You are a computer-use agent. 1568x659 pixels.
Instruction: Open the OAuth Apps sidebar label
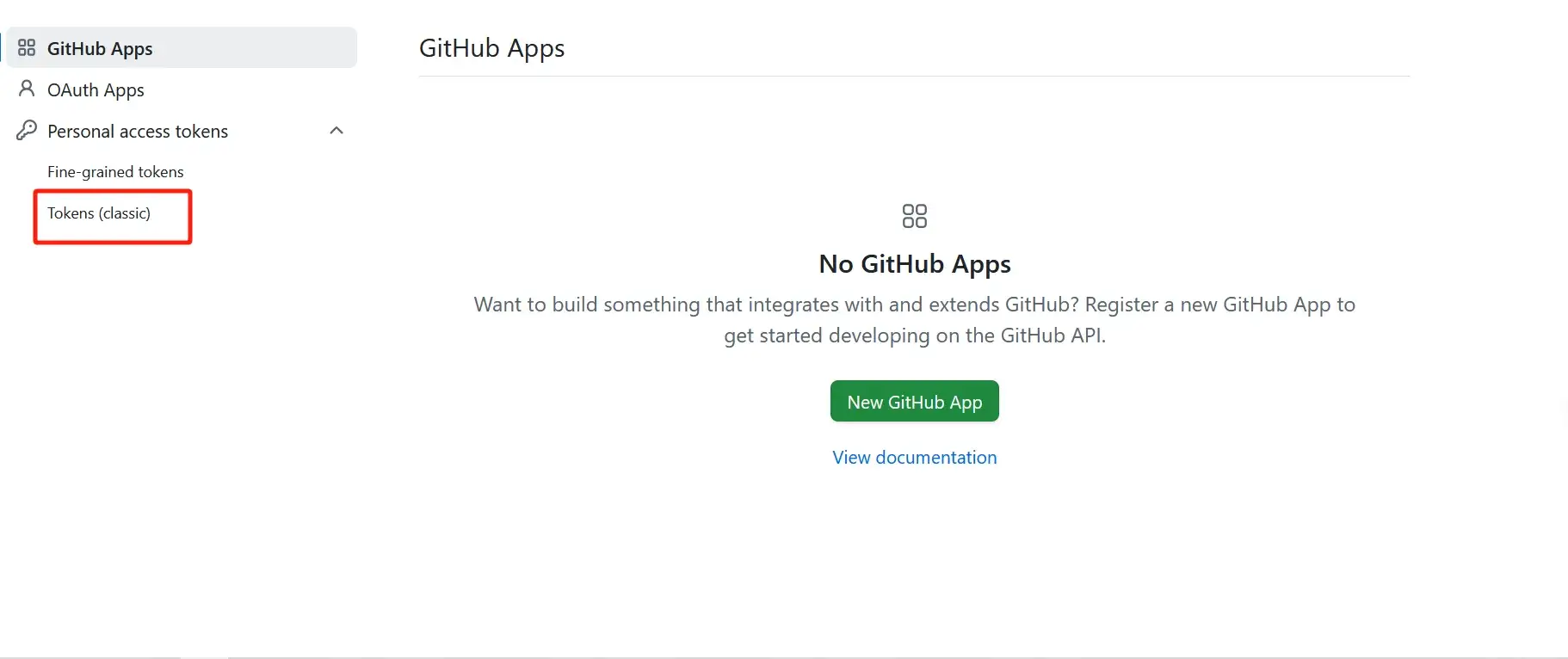[x=96, y=90]
